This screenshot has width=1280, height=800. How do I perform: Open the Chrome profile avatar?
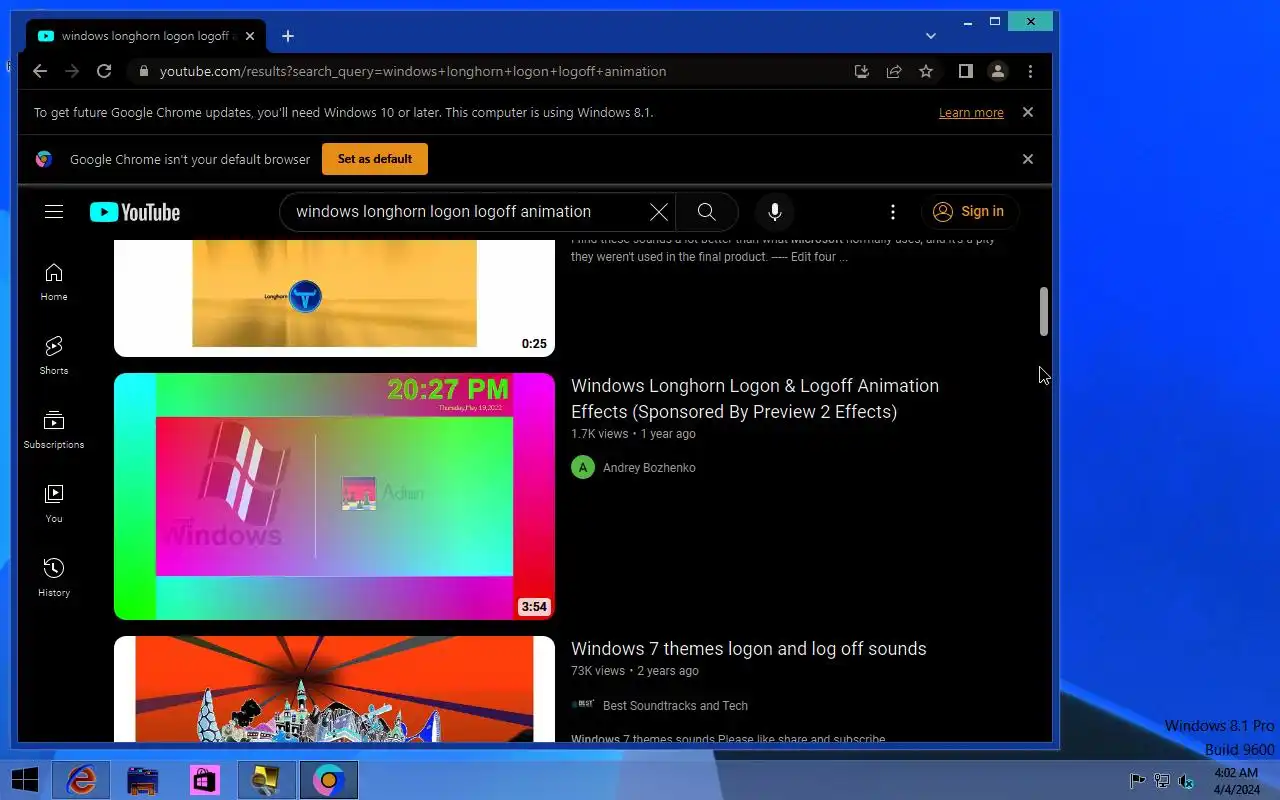click(997, 71)
